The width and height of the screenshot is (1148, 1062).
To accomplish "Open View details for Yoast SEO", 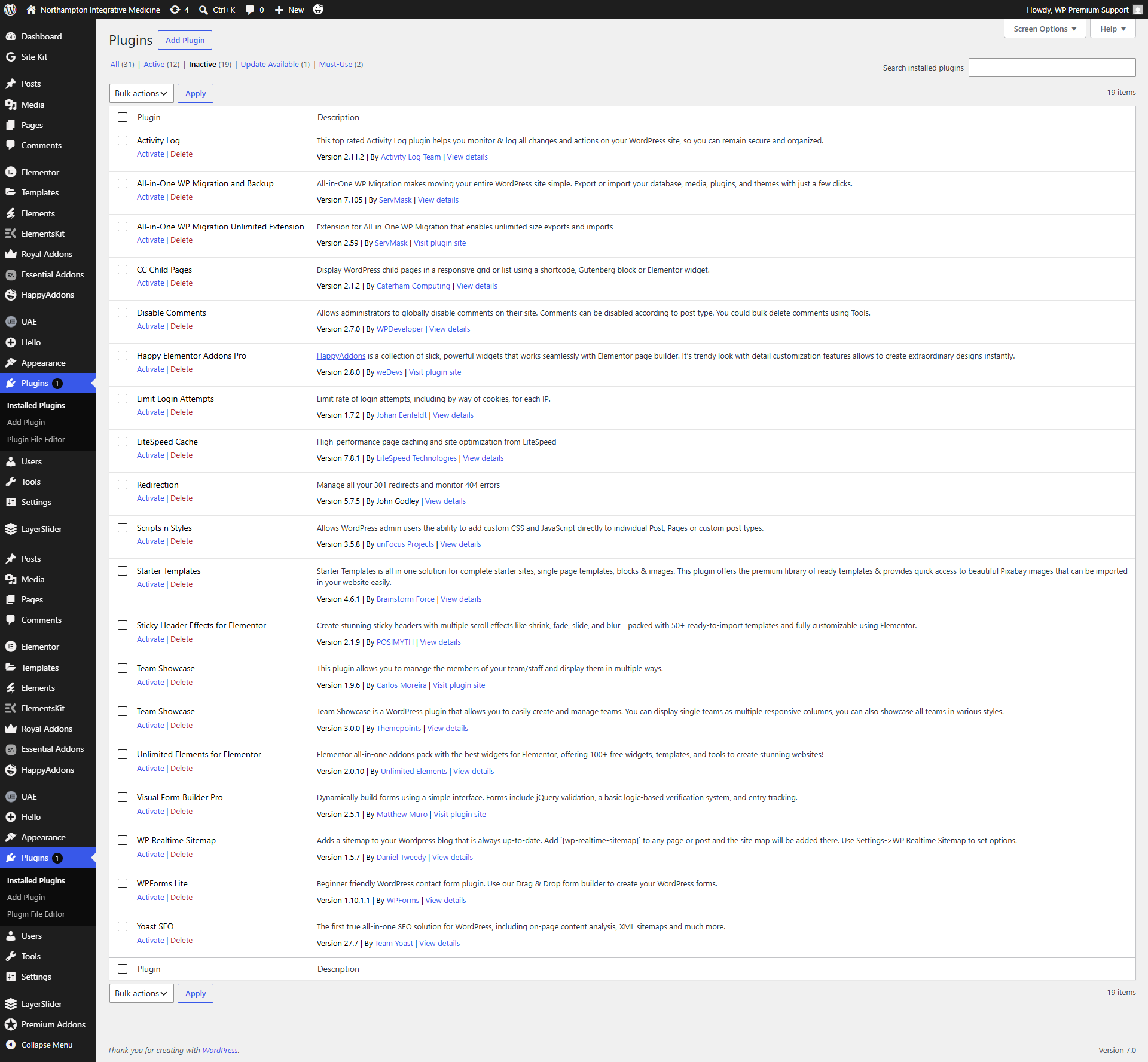I will tap(439, 943).
